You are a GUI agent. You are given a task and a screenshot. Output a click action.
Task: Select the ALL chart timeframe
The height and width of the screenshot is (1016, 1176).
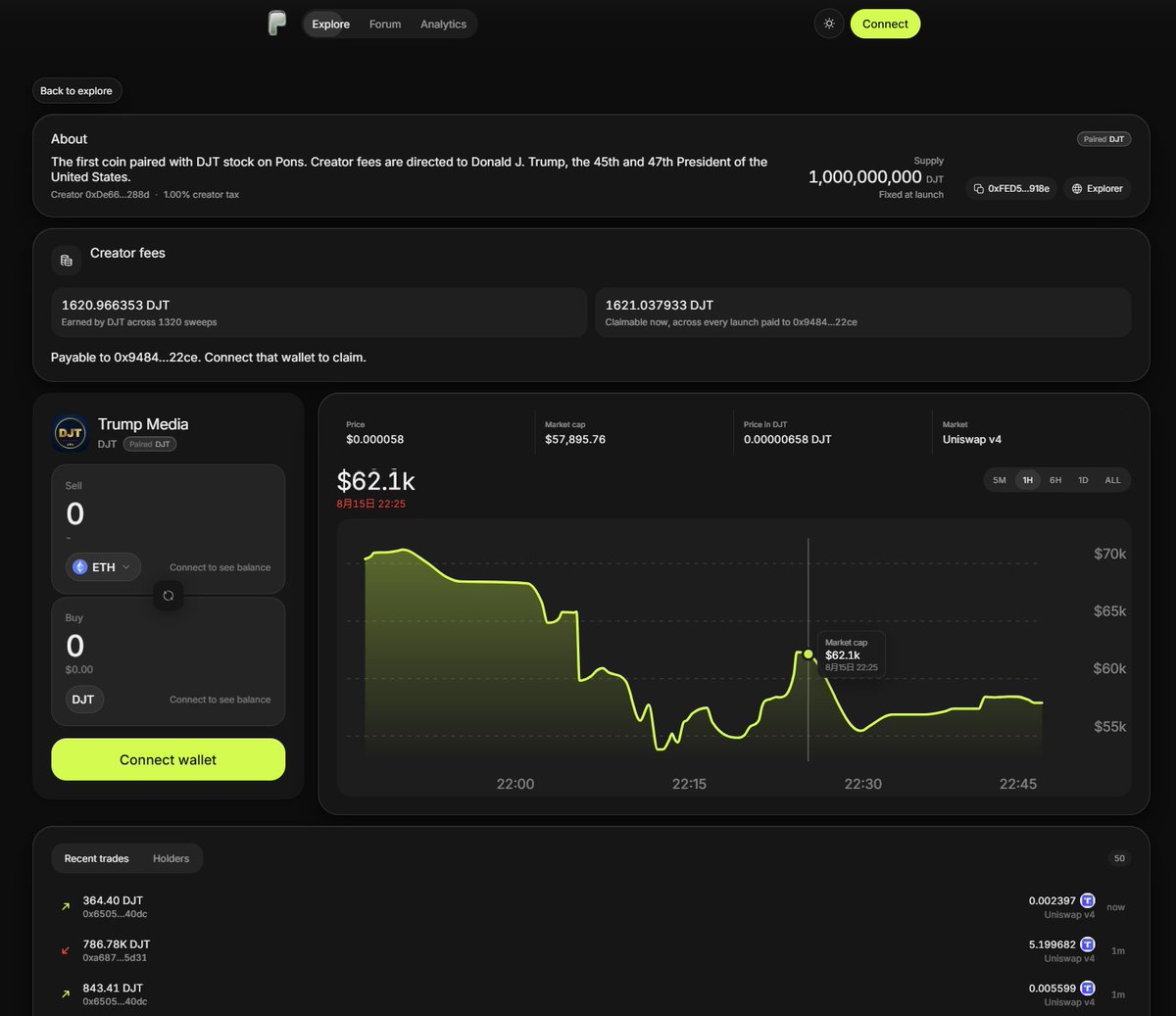point(1112,480)
